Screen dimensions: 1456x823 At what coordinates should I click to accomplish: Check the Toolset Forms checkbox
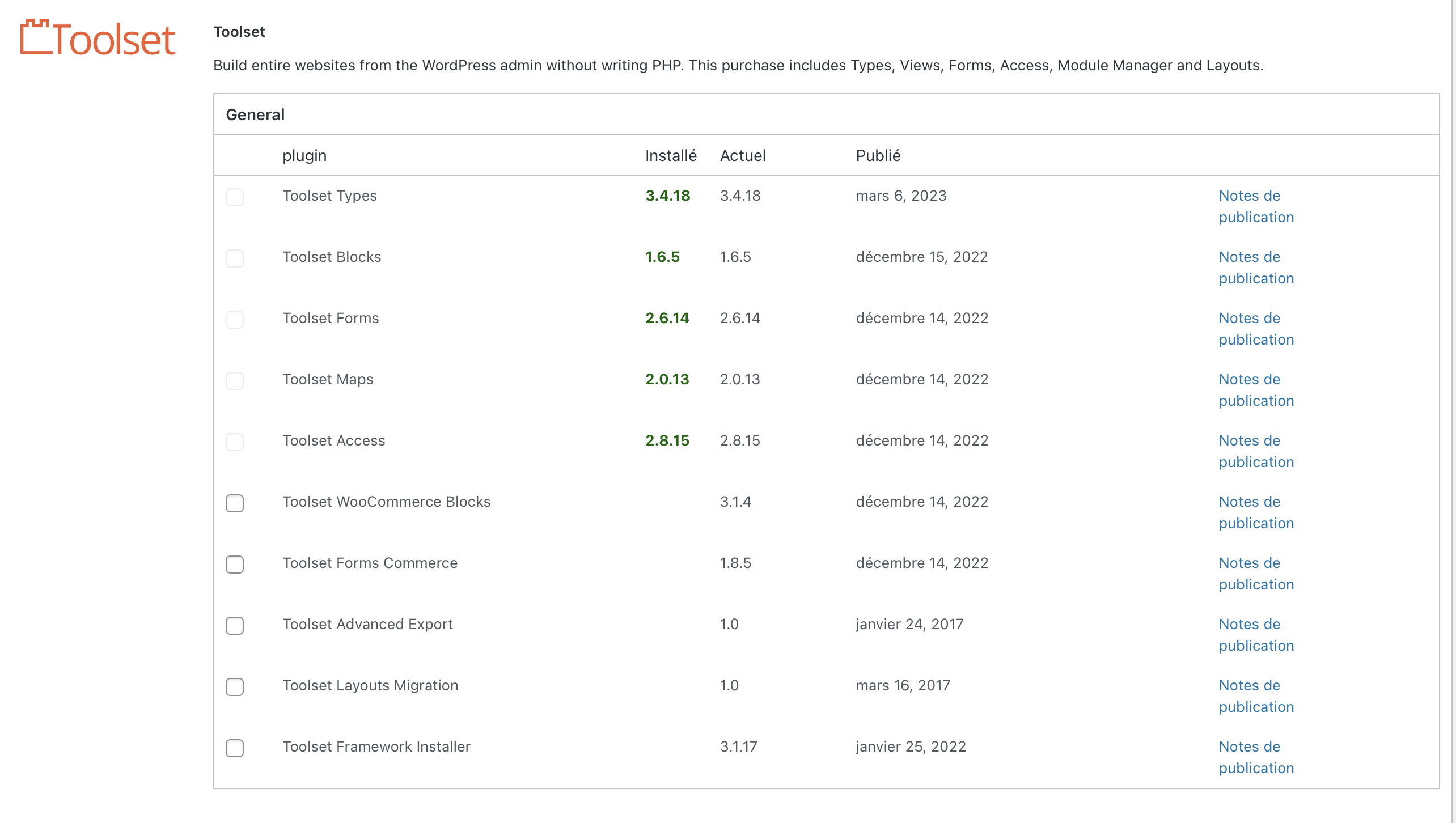[x=235, y=319]
